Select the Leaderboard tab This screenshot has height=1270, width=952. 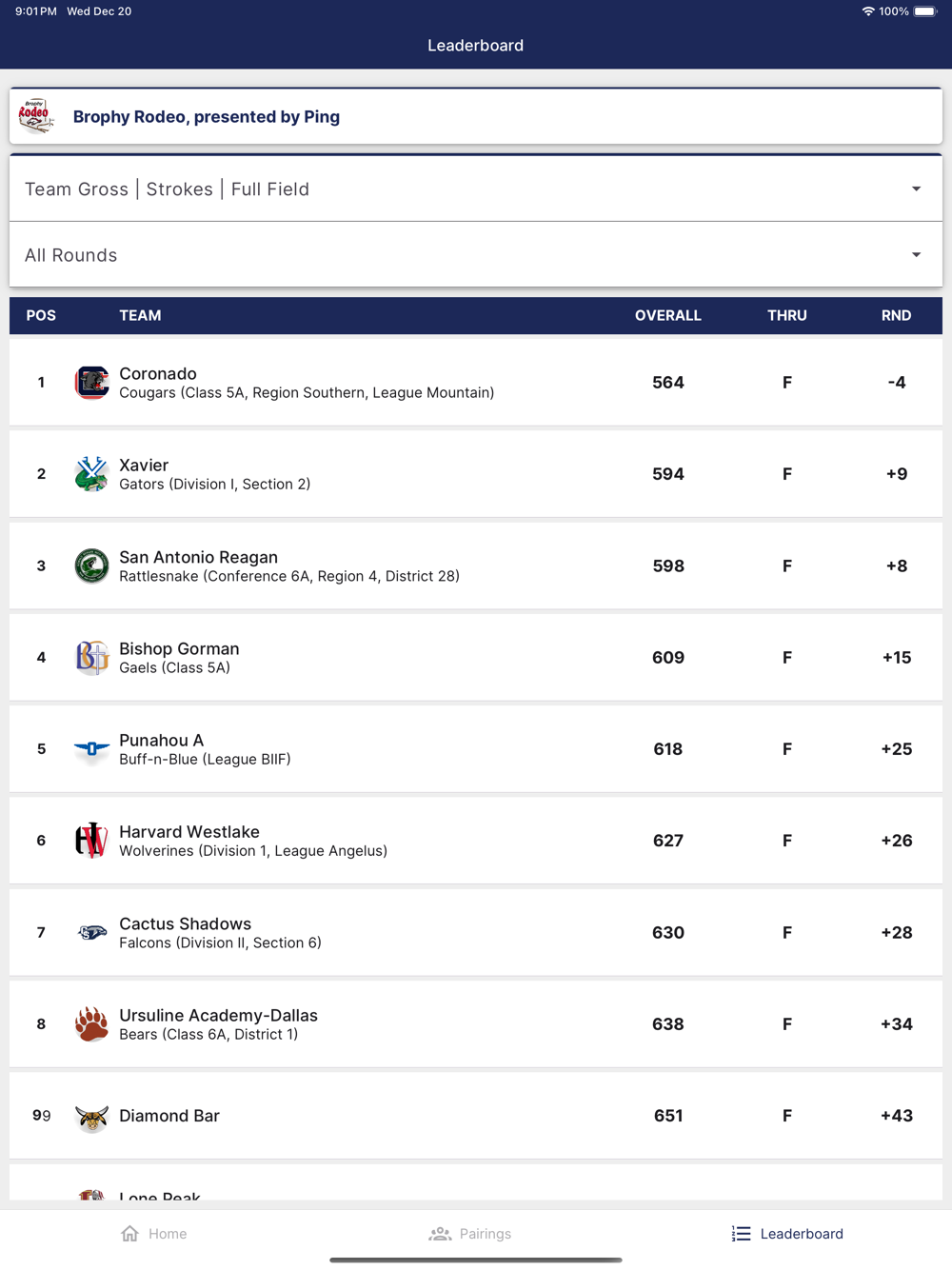[787, 1234]
